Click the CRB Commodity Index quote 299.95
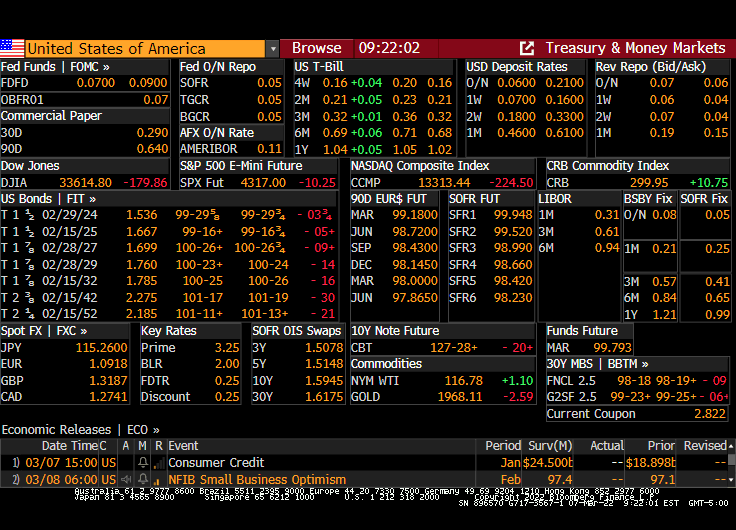Image resolution: width=736 pixels, height=530 pixels. pyautogui.click(x=649, y=183)
